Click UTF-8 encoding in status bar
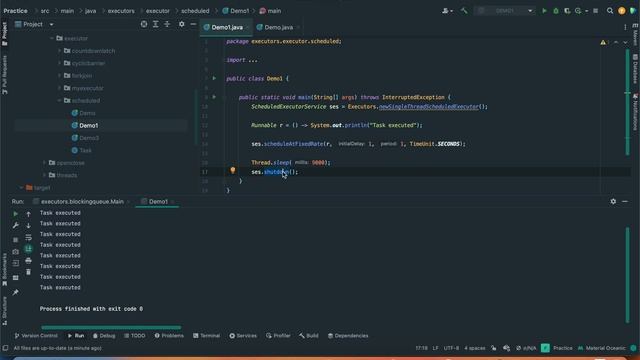This screenshot has width=640, height=360. (x=451, y=348)
